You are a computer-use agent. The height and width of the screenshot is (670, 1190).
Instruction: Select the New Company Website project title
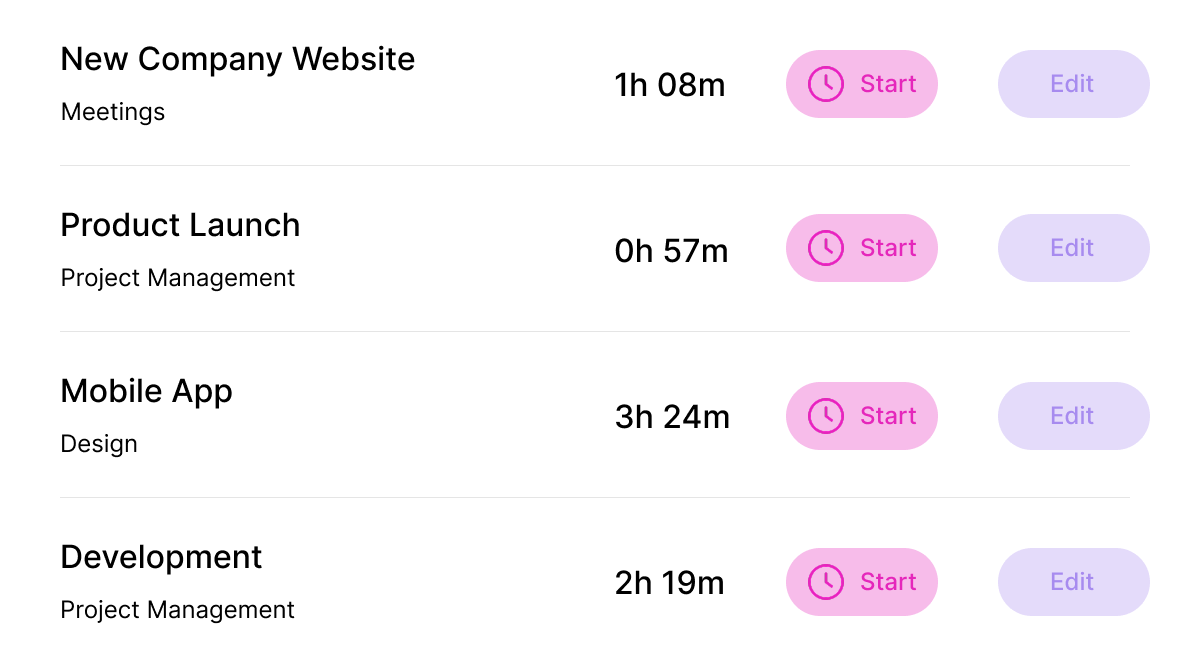coord(238,59)
